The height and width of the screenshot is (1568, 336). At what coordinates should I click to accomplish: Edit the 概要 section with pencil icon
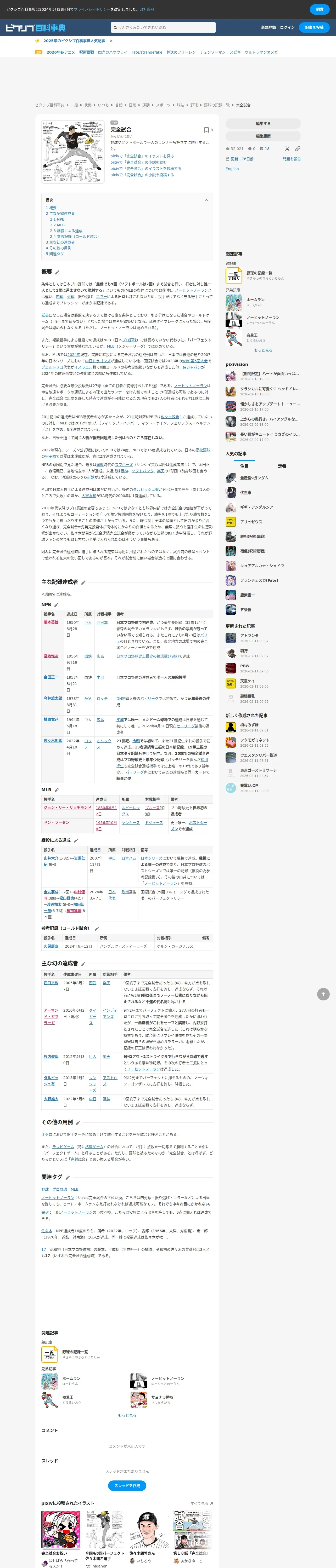tap(57, 272)
